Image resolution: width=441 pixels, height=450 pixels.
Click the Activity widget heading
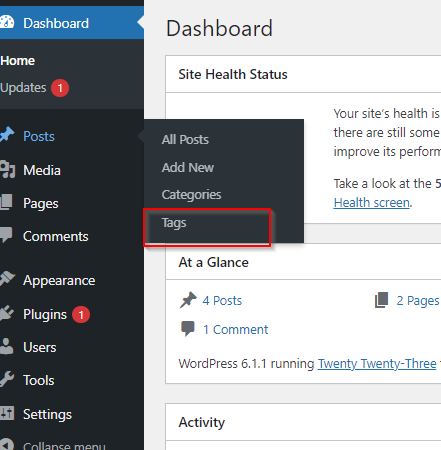202,422
